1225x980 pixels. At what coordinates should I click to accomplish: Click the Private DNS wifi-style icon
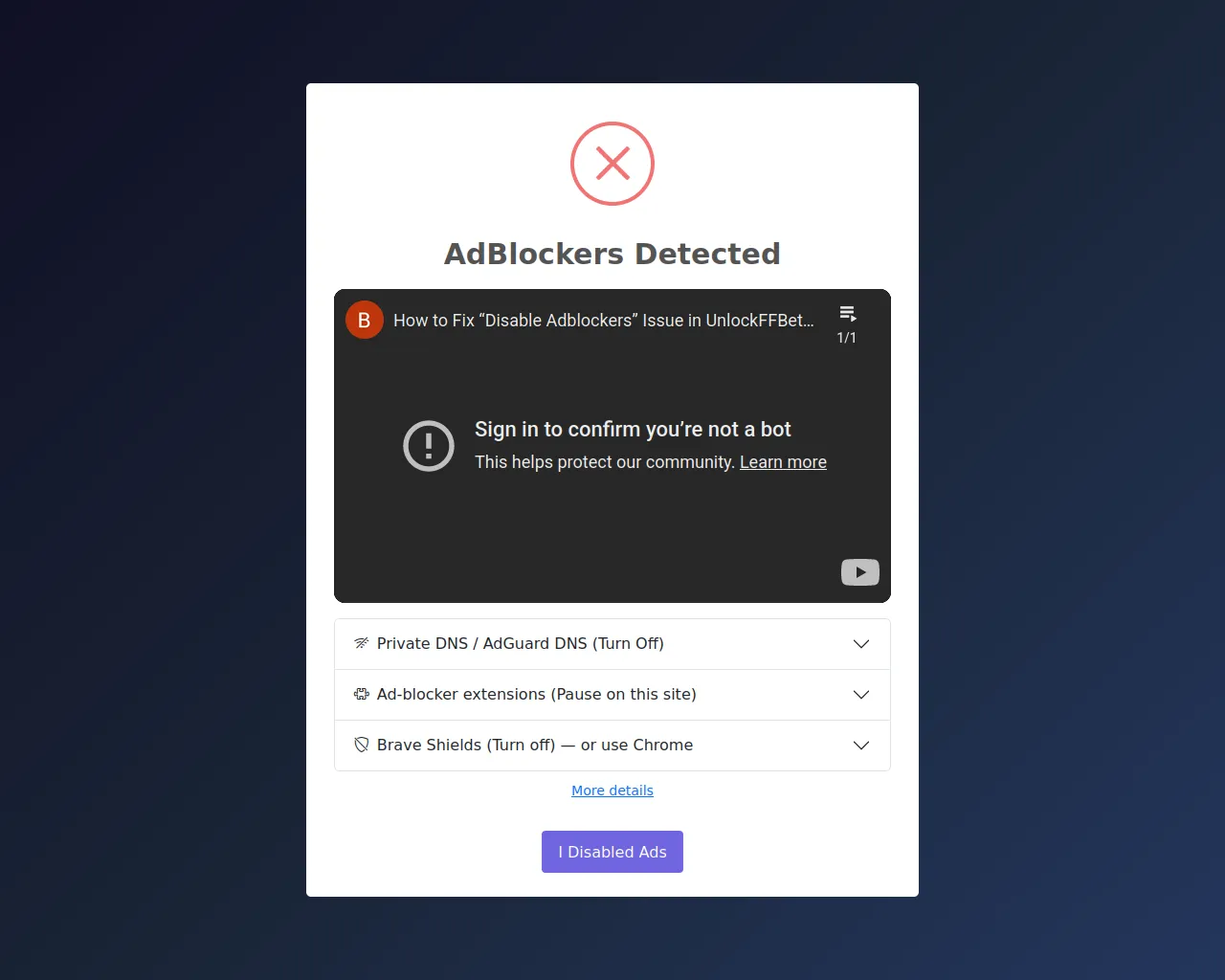click(x=361, y=643)
